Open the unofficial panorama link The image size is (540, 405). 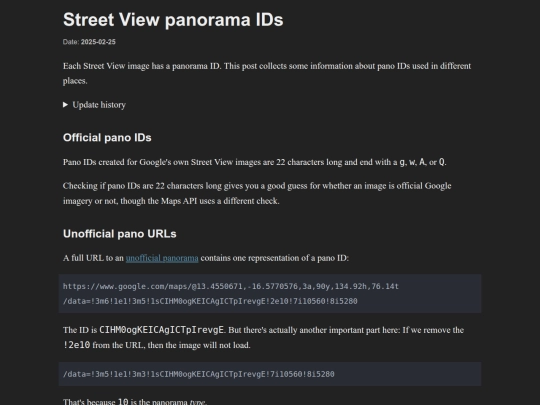coord(162,258)
